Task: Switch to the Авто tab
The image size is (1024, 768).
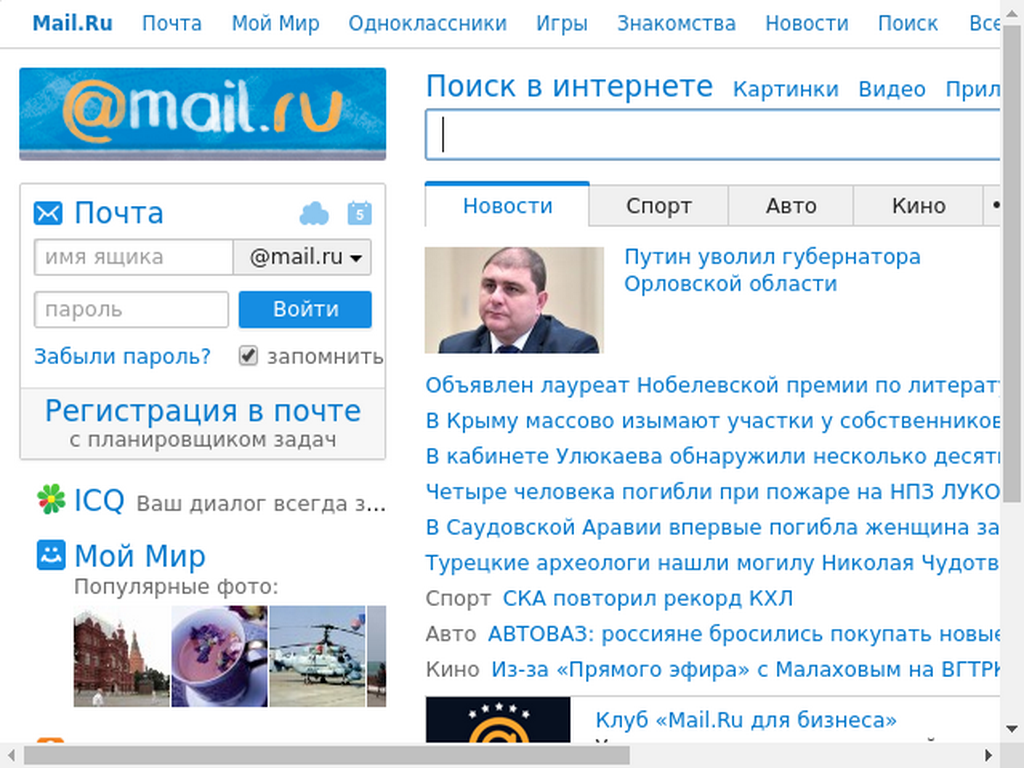Action: click(x=791, y=206)
